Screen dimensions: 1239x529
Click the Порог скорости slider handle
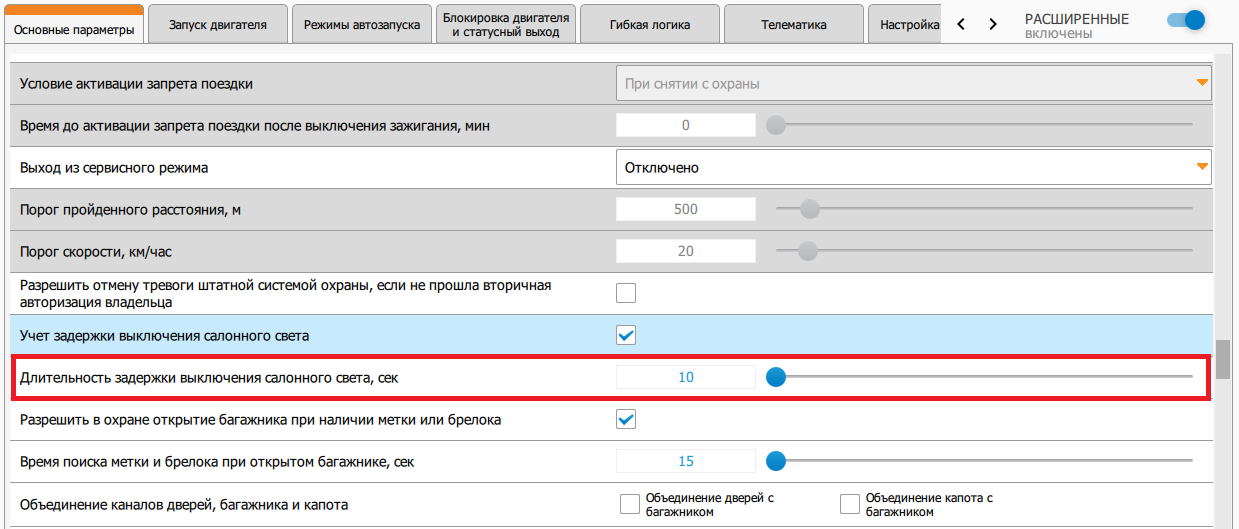tap(810, 251)
